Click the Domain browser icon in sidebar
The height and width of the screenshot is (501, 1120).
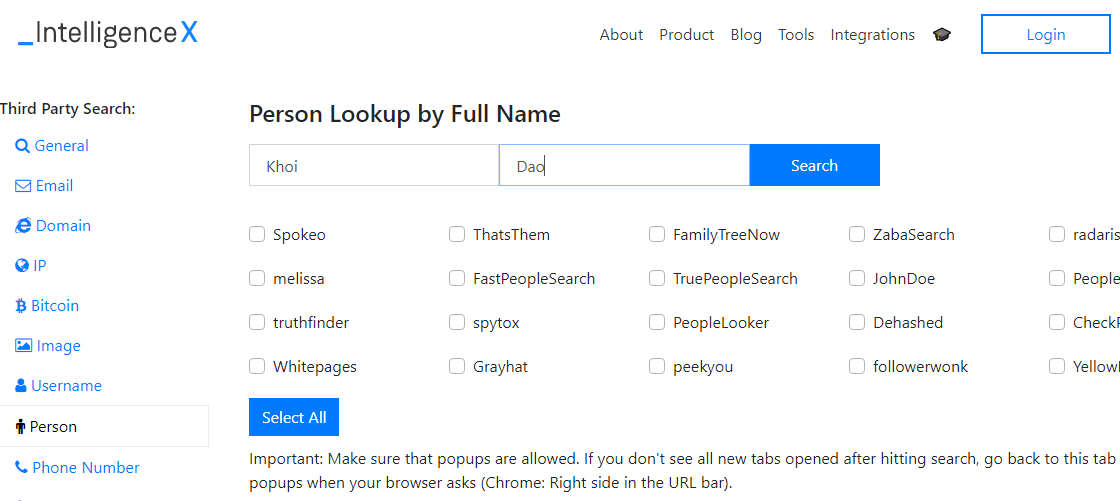coord(22,226)
